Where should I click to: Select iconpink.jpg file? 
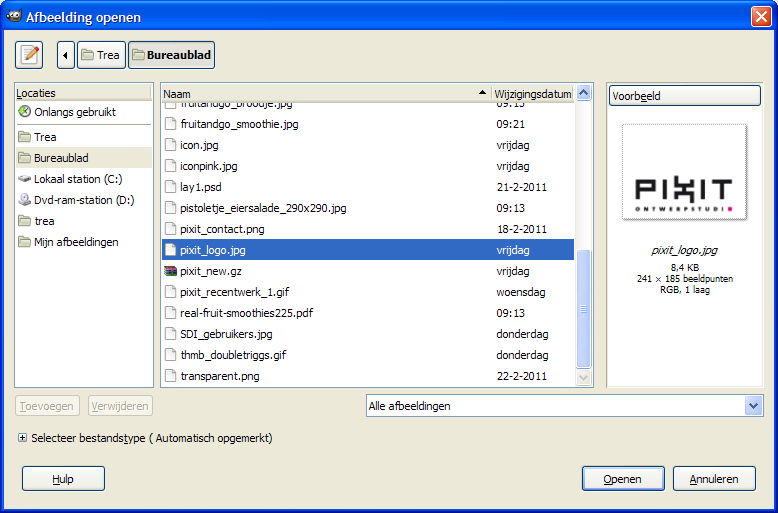pyautogui.click(x=368, y=166)
